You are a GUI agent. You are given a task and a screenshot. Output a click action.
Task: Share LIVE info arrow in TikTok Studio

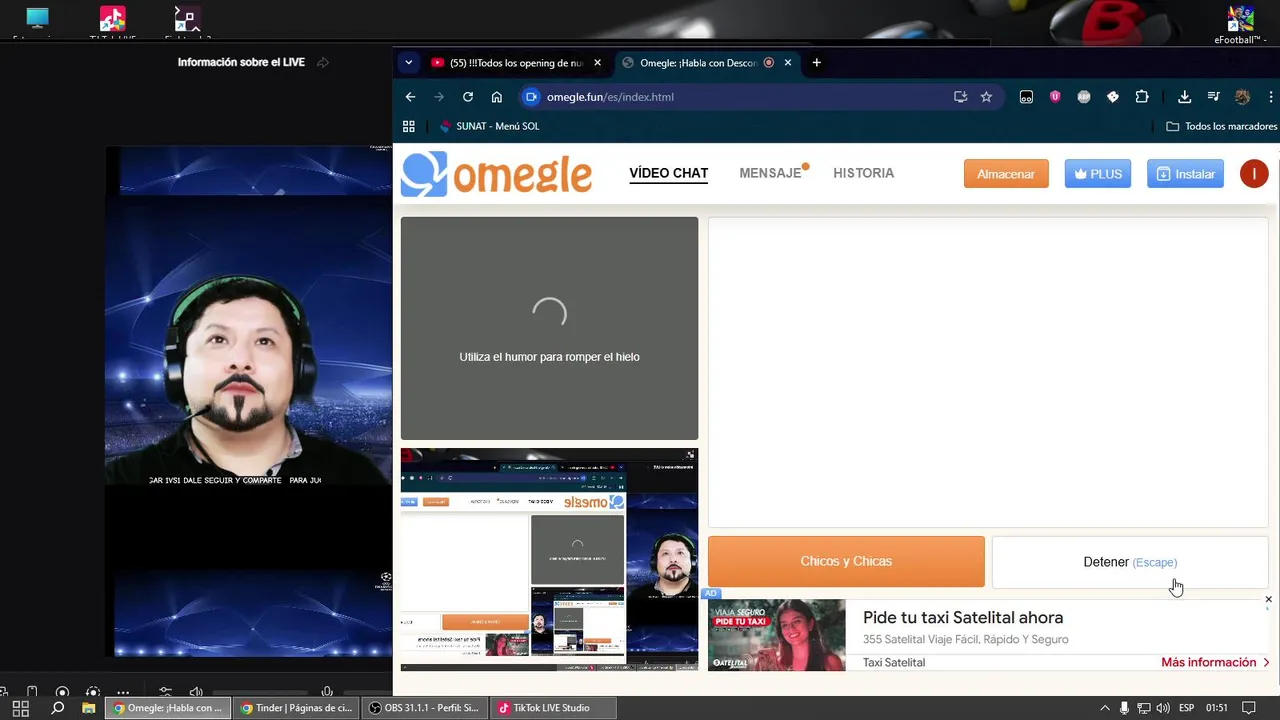coord(323,62)
